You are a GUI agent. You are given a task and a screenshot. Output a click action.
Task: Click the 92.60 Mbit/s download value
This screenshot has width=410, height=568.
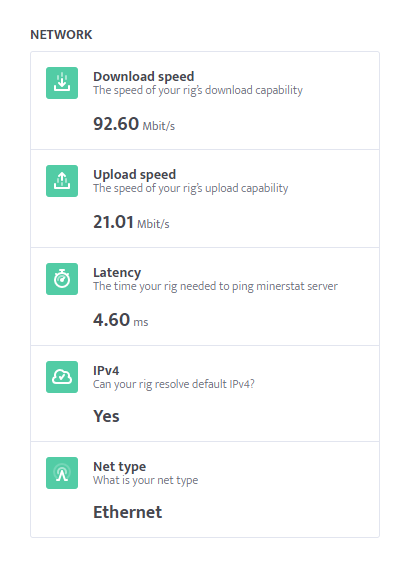point(134,124)
